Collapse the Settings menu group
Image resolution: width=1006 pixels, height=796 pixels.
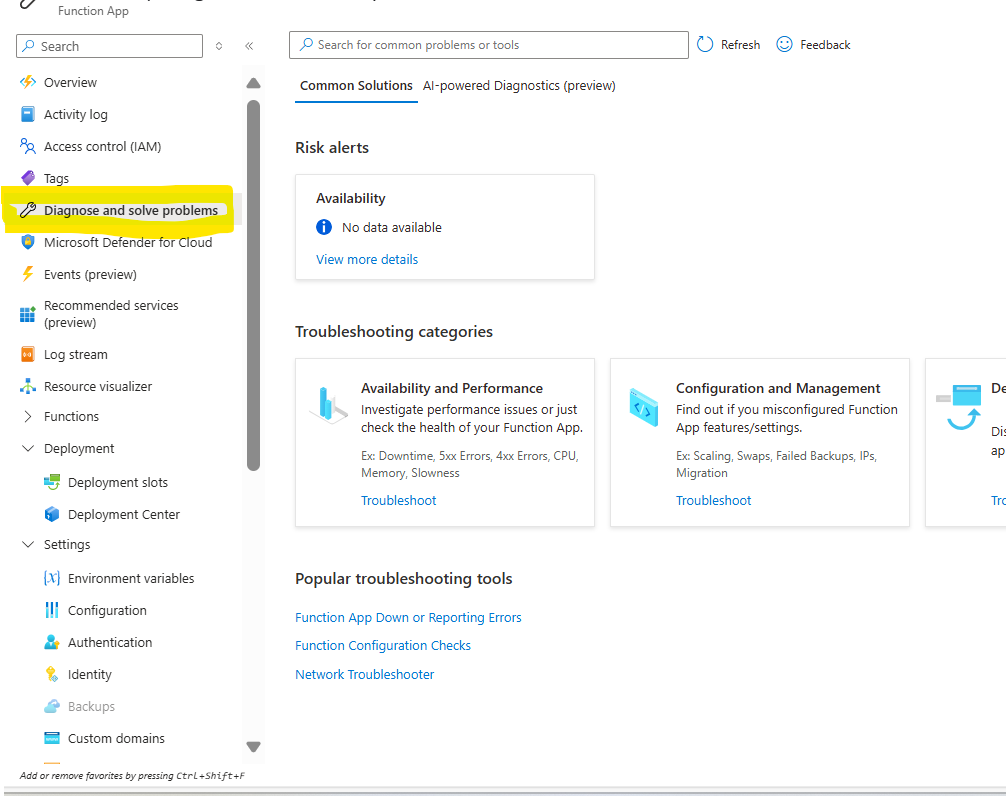tap(28, 544)
